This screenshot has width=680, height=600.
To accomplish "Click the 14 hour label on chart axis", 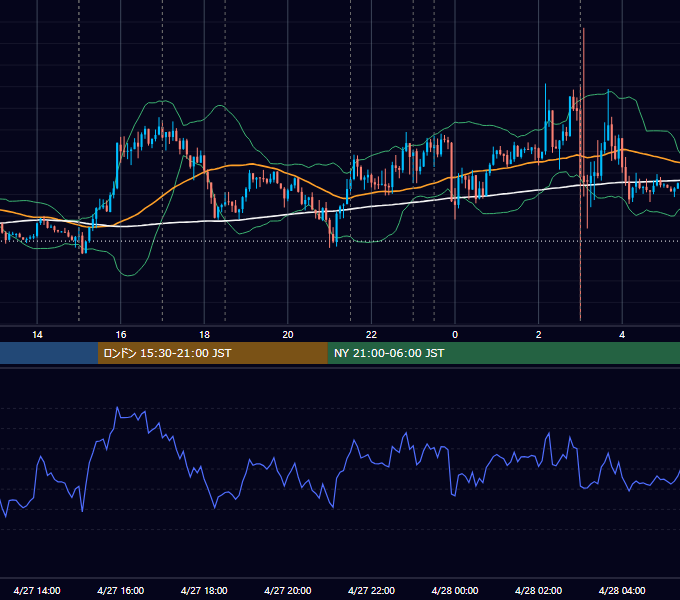I will (37, 335).
